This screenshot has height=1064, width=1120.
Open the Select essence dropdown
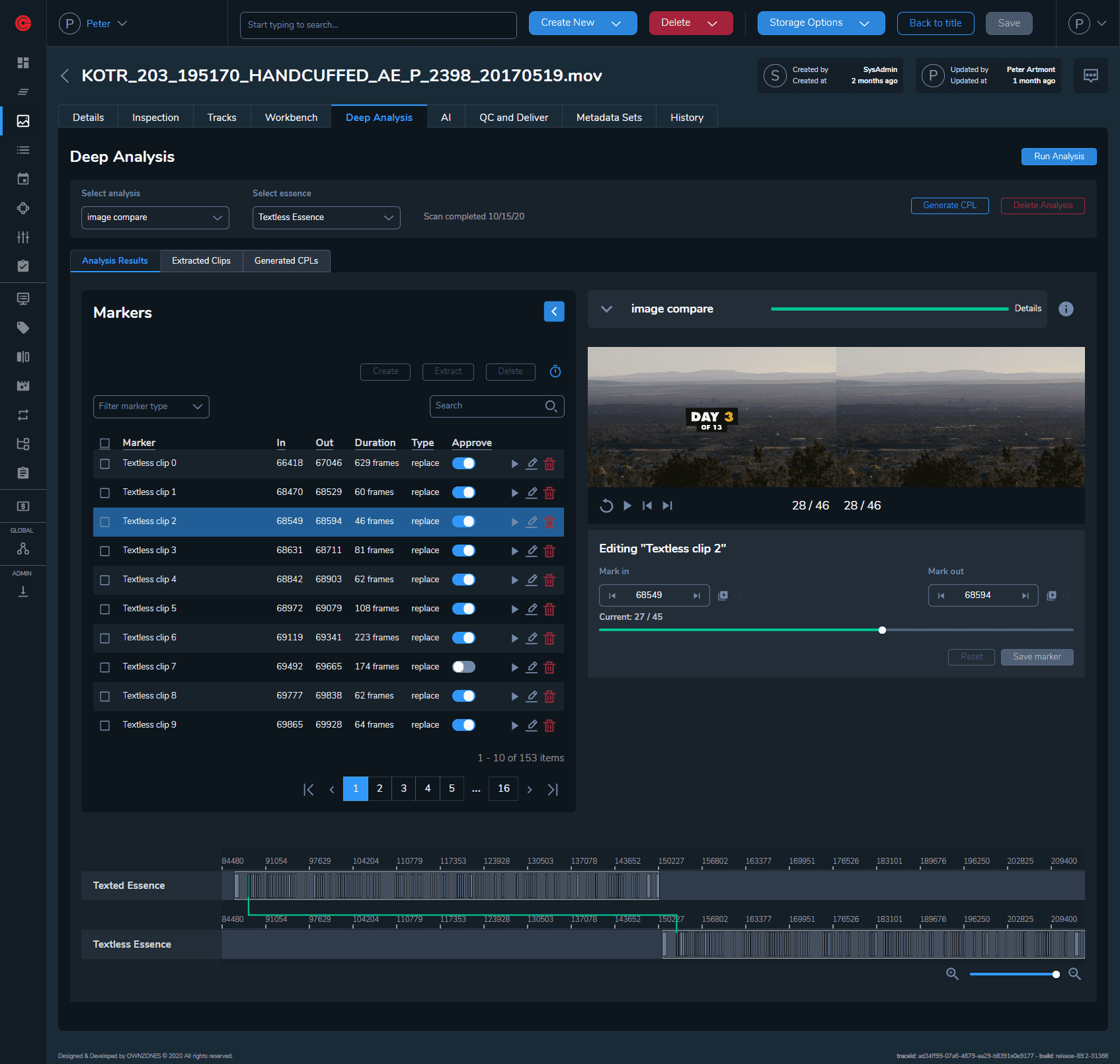(326, 217)
